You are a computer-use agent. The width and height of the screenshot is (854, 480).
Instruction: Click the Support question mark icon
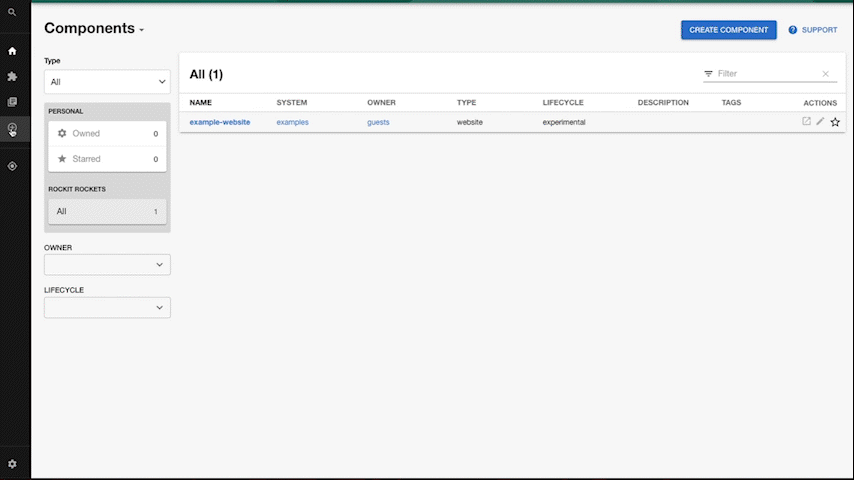792,30
